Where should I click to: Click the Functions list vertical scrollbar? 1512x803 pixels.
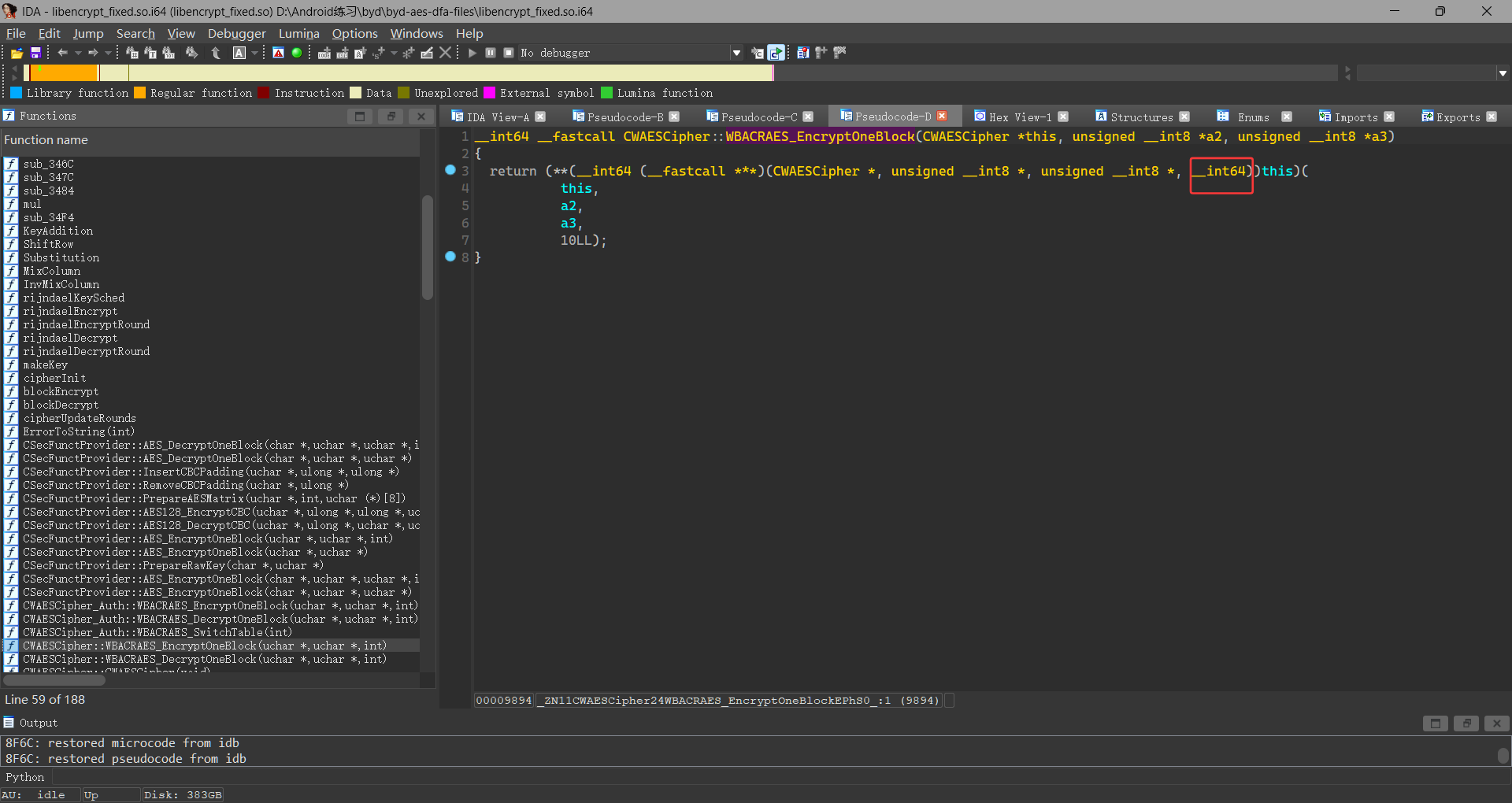pyautogui.click(x=428, y=247)
